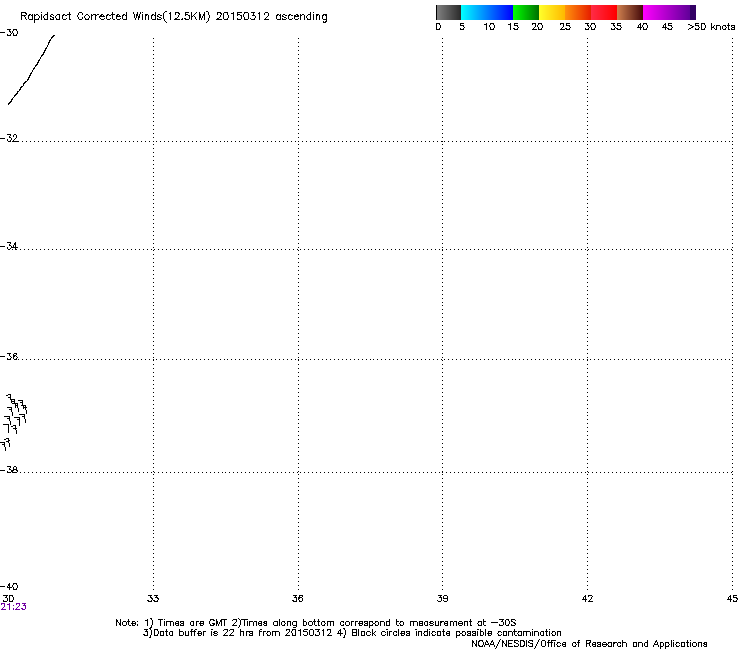
Task: Click the wind barb cluster near -37 latitude
Action: (x=14, y=422)
